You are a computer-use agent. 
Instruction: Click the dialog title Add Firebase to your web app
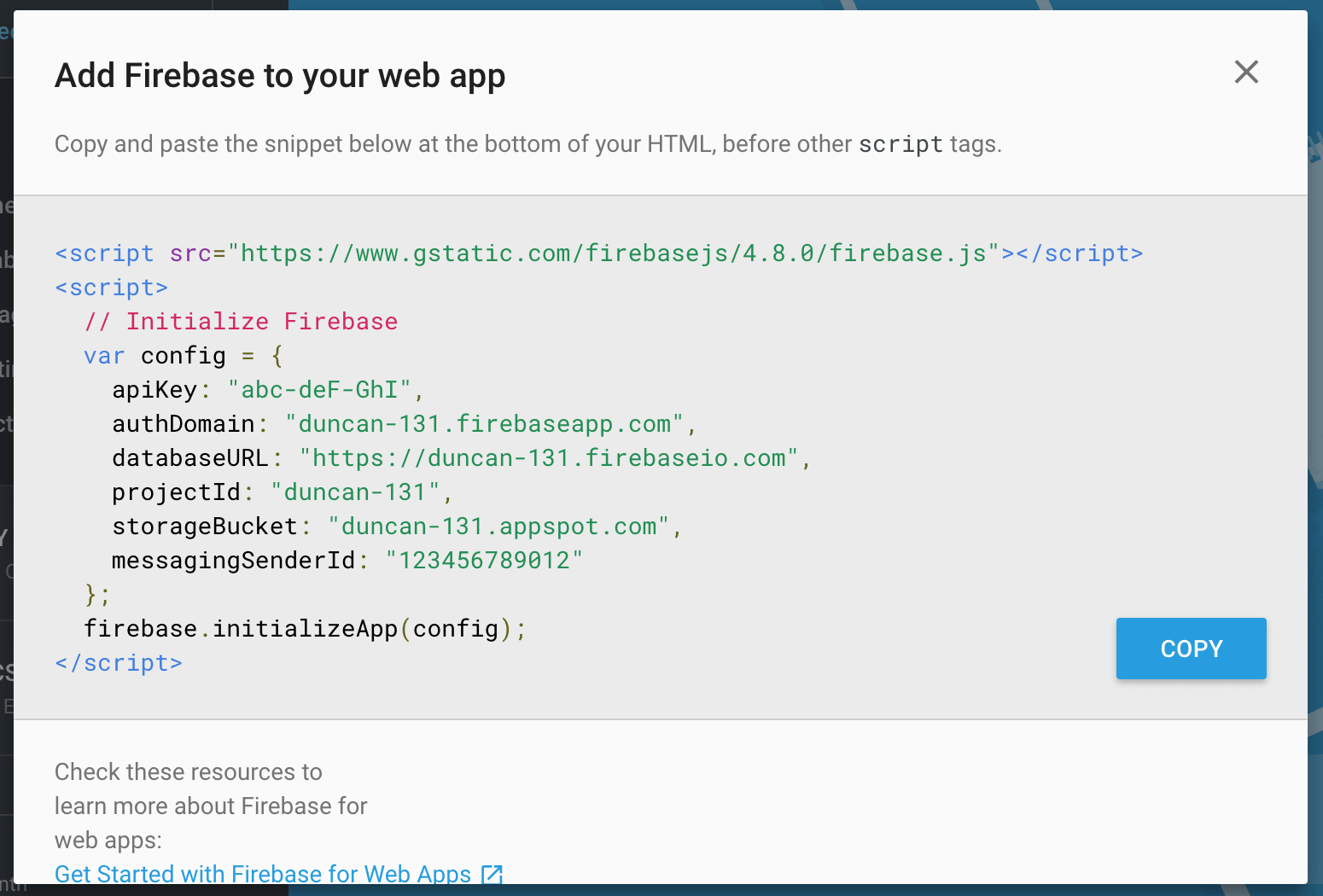pos(280,76)
